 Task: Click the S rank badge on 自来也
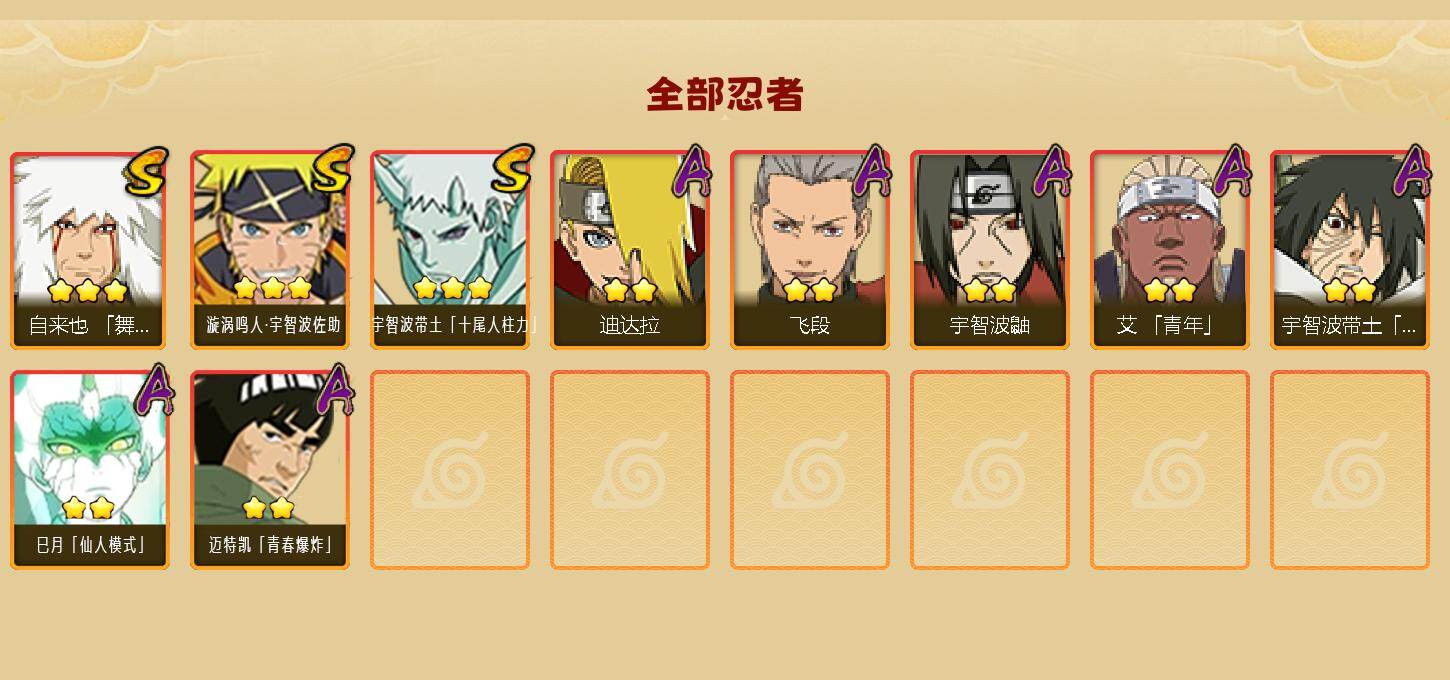pyautogui.click(x=147, y=171)
